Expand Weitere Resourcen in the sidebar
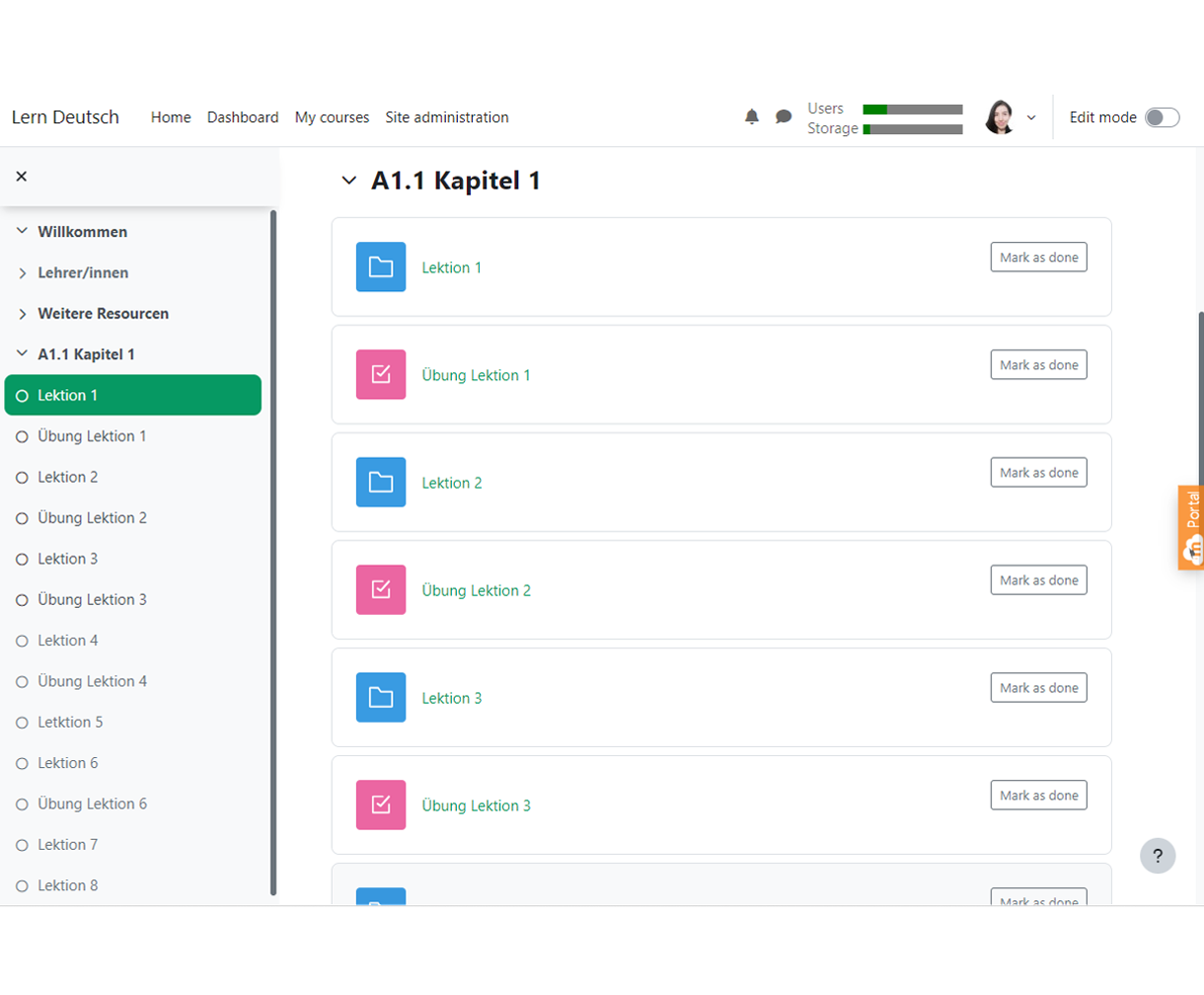1204x995 pixels. (x=23, y=314)
